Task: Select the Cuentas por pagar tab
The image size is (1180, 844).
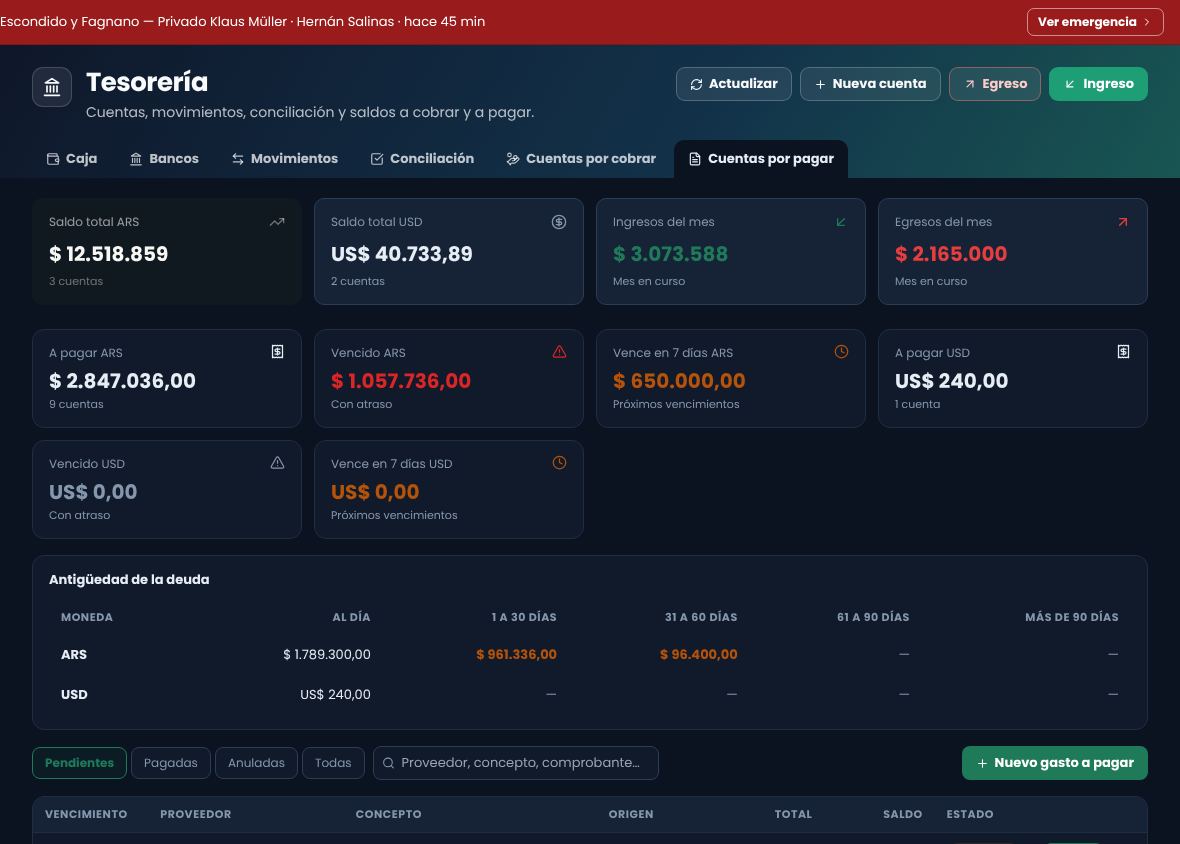Action: coord(761,159)
